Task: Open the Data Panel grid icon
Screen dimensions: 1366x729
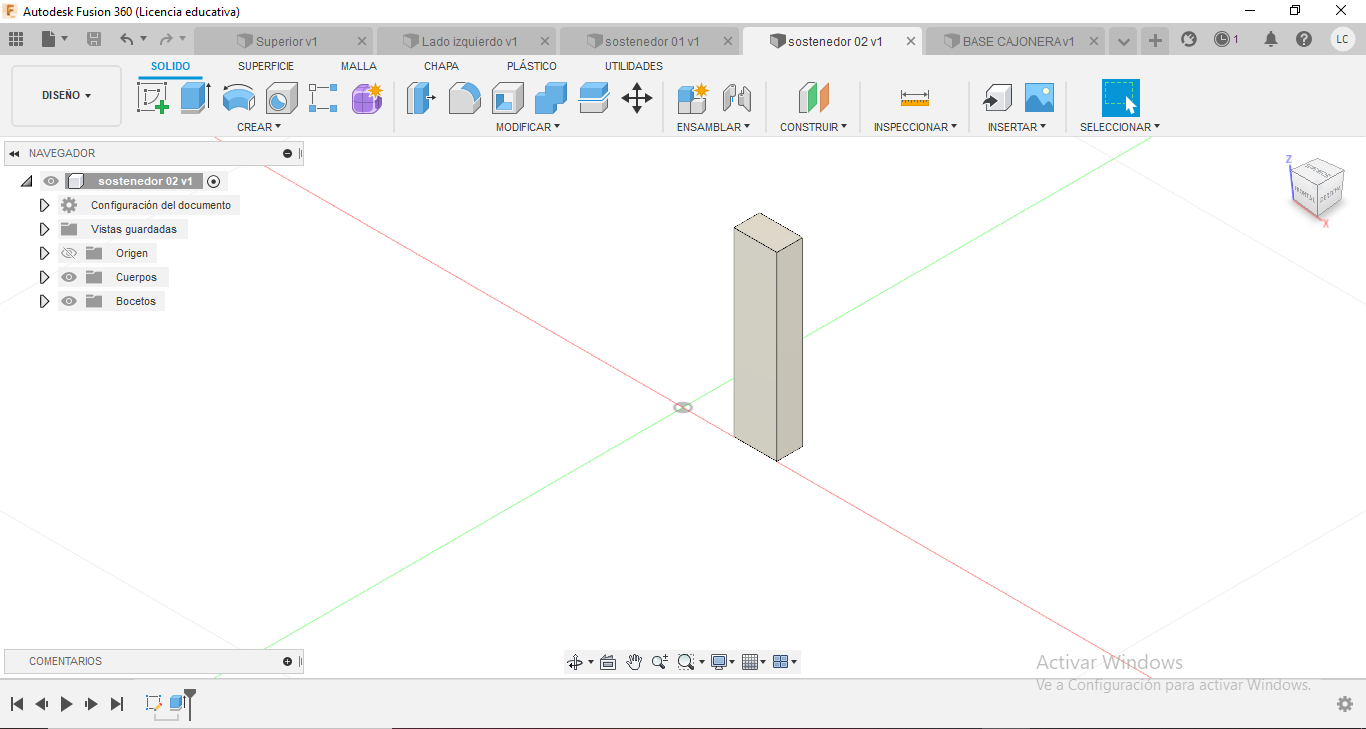Action: click(x=16, y=39)
